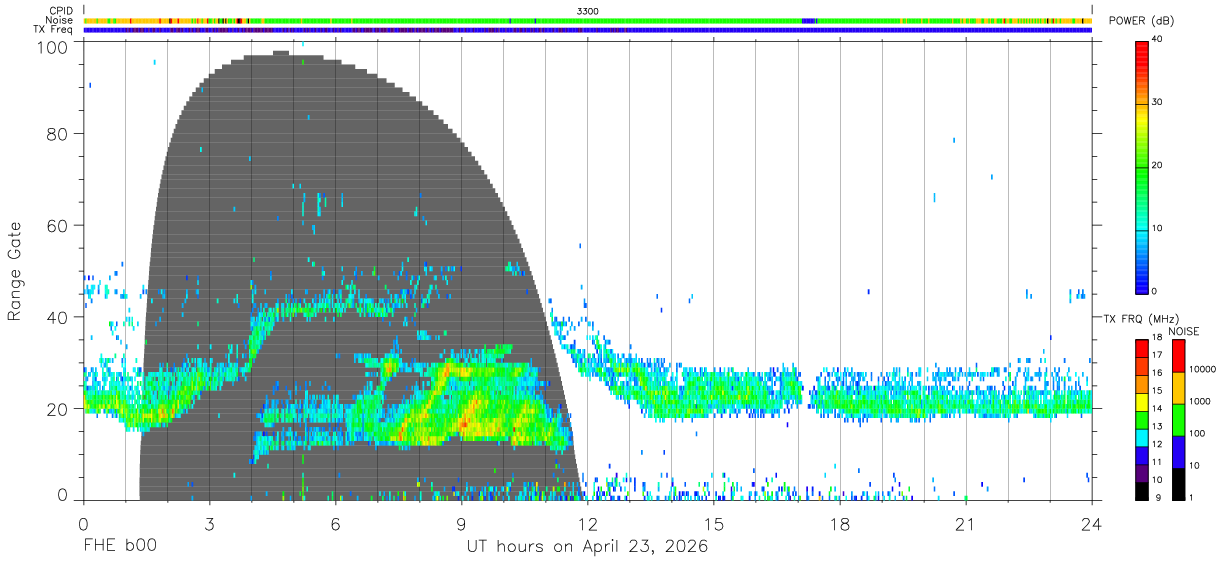This screenshot has height=567, width=1228.
Task: Click the UT hours on April 23, 2026 title
Action: click(x=587, y=547)
